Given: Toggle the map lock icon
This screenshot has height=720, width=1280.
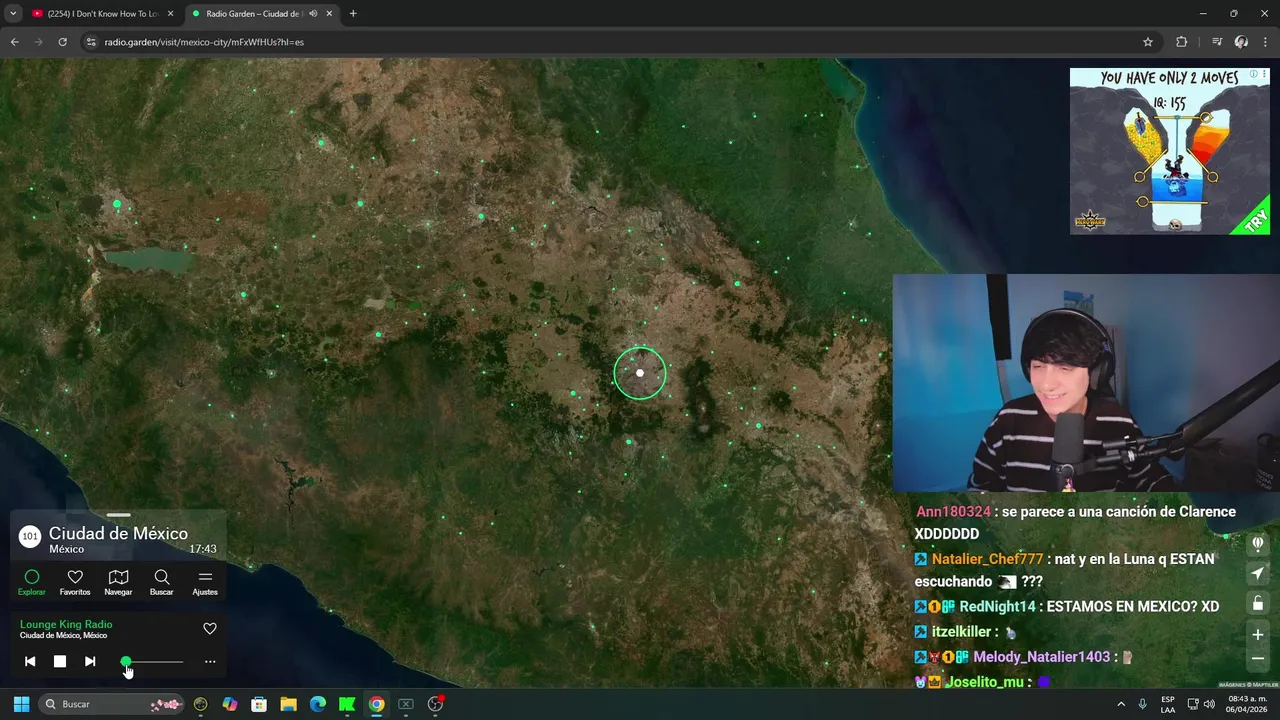Looking at the screenshot, I should [1258, 603].
